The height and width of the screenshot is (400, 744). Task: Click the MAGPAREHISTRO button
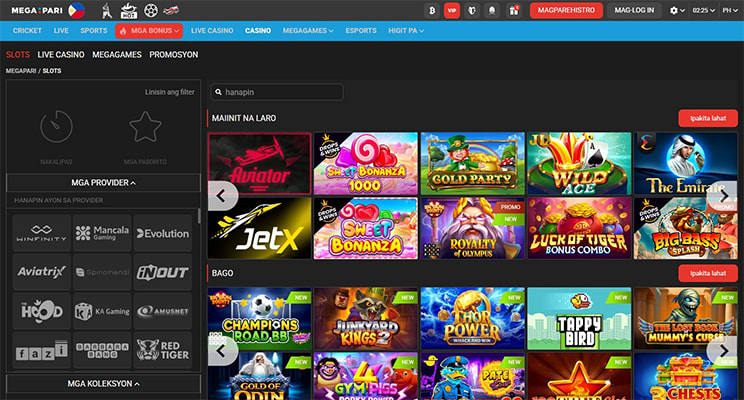tap(566, 10)
